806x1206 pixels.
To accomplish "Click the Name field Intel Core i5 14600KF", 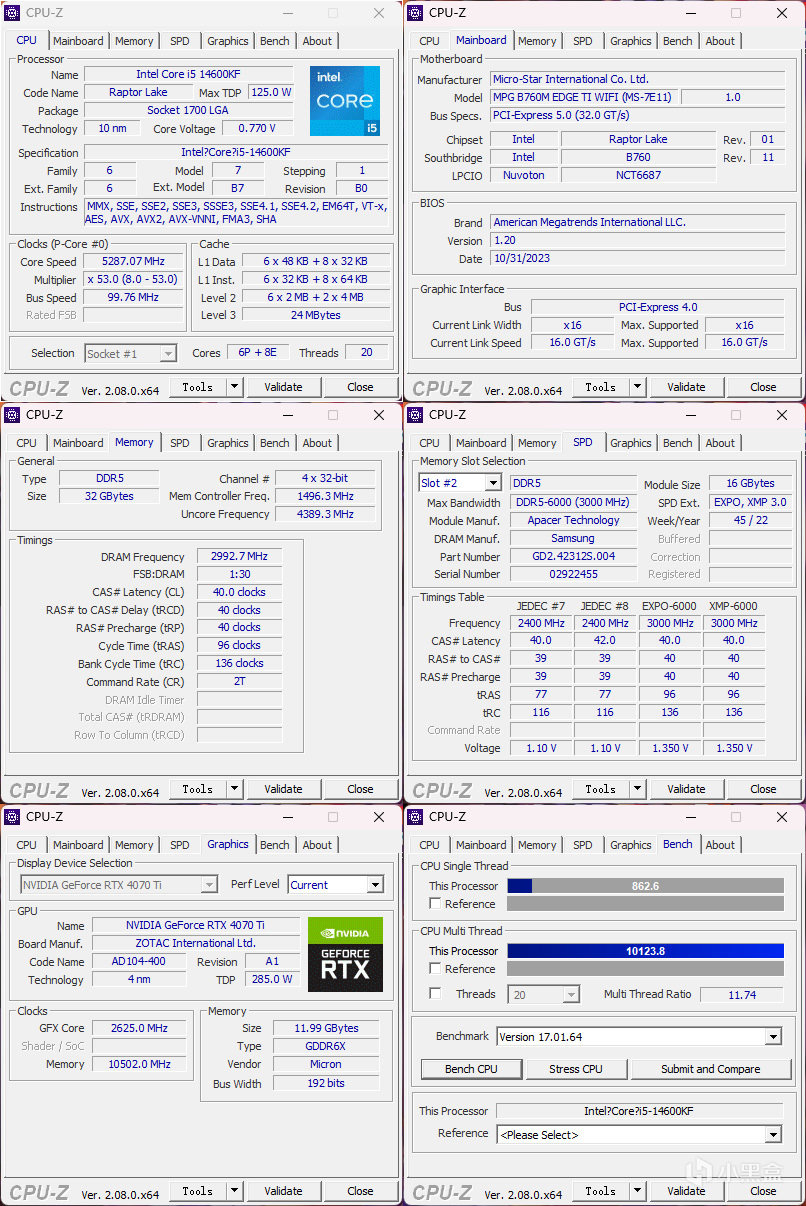I will (189, 74).
